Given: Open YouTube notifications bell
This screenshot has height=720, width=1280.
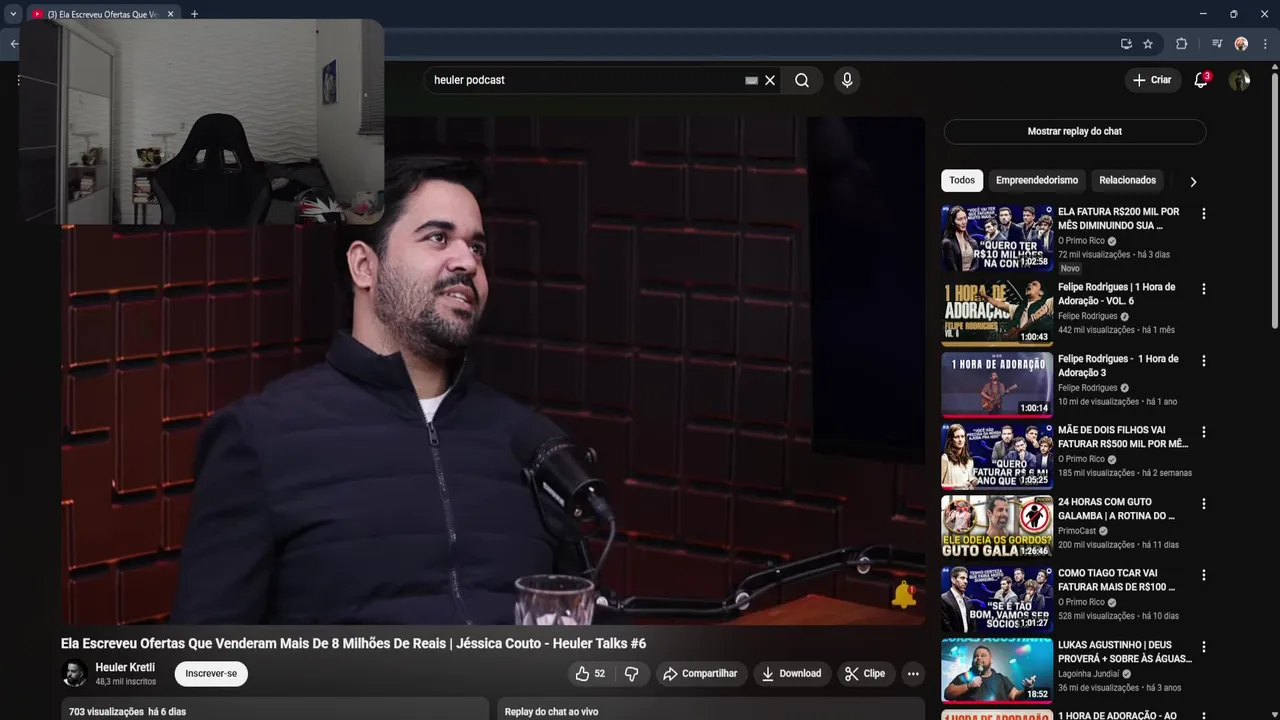Looking at the screenshot, I should point(1201,80).
